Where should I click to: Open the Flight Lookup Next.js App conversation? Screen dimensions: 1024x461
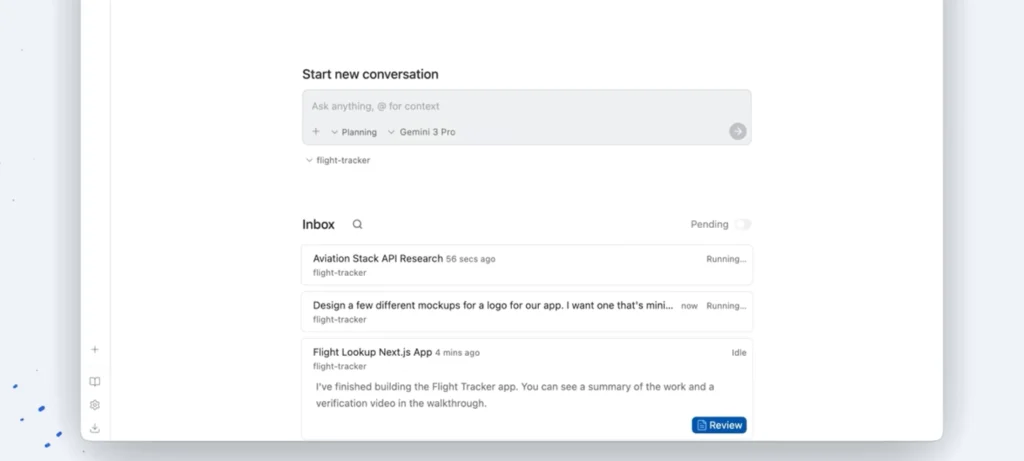pos(372,352)
